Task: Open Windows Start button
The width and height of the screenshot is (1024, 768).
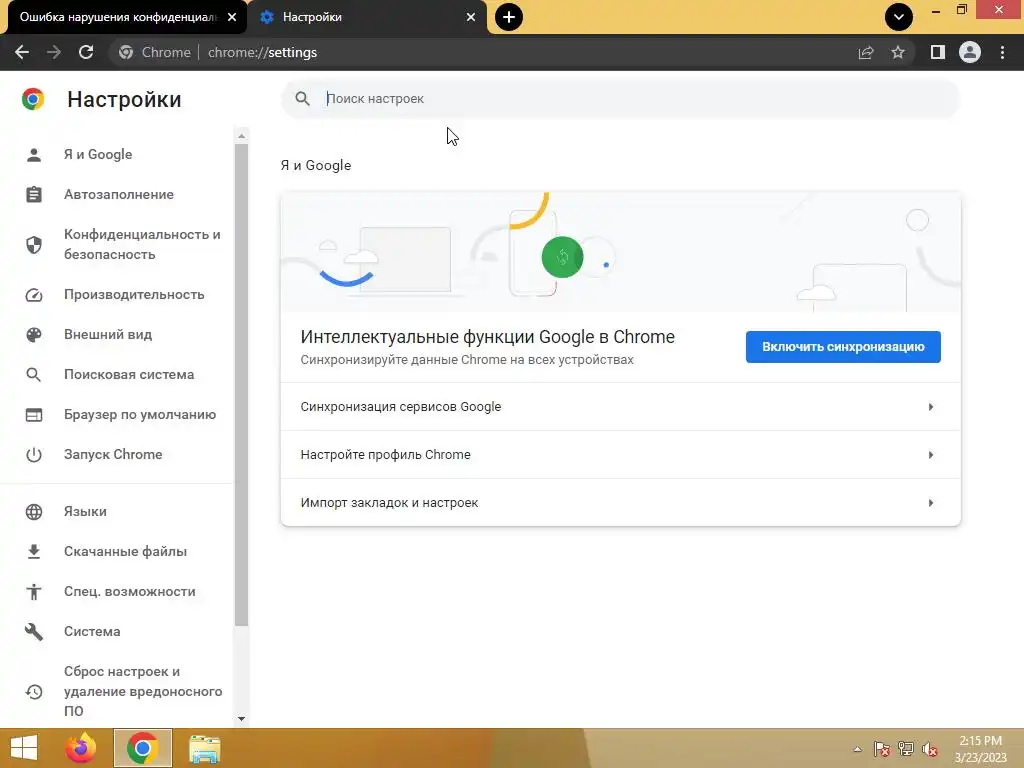Action: pyautogui.click(x=24, y=748)
